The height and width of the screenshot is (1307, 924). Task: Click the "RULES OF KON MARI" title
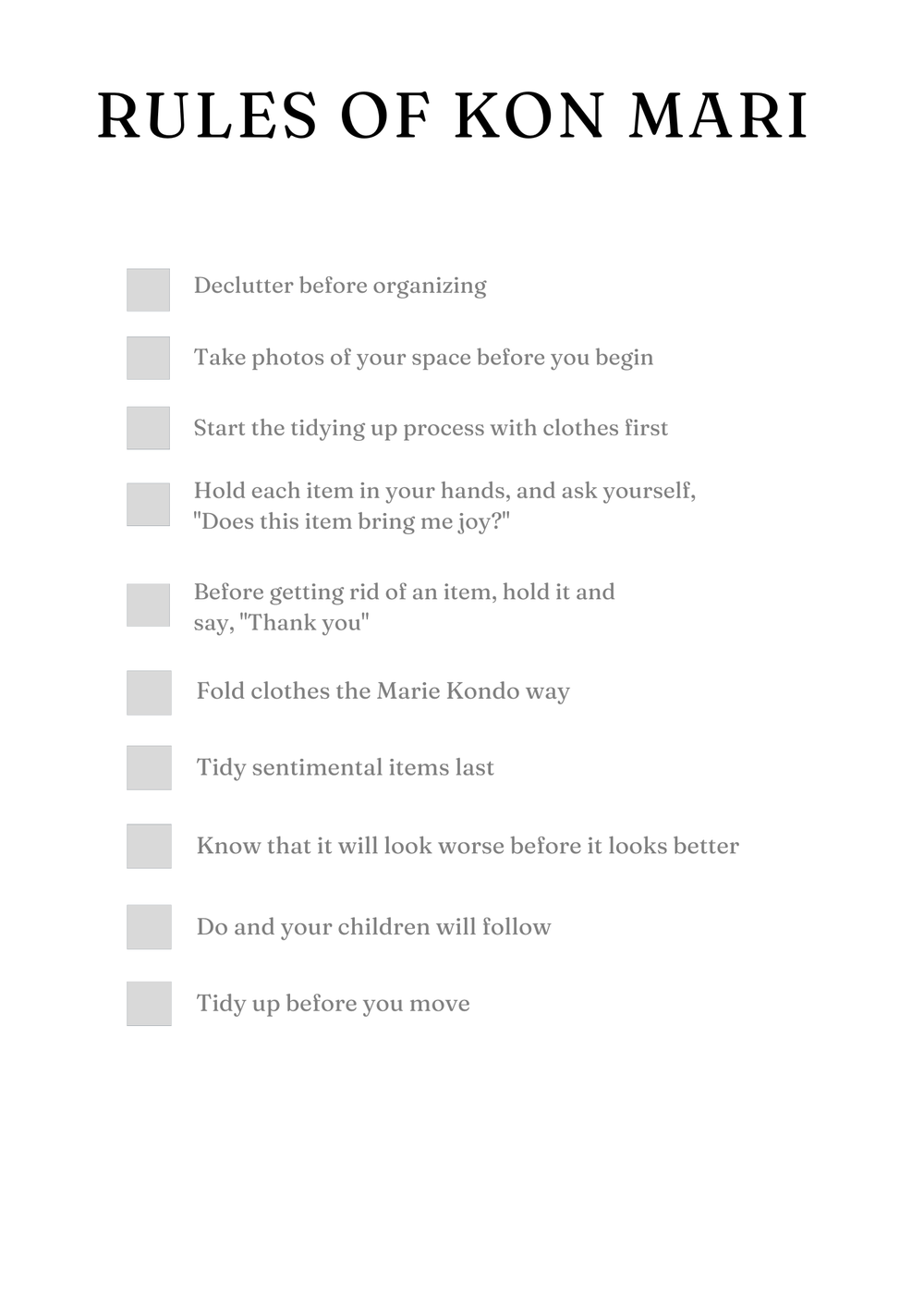click(x=453, y=116)
